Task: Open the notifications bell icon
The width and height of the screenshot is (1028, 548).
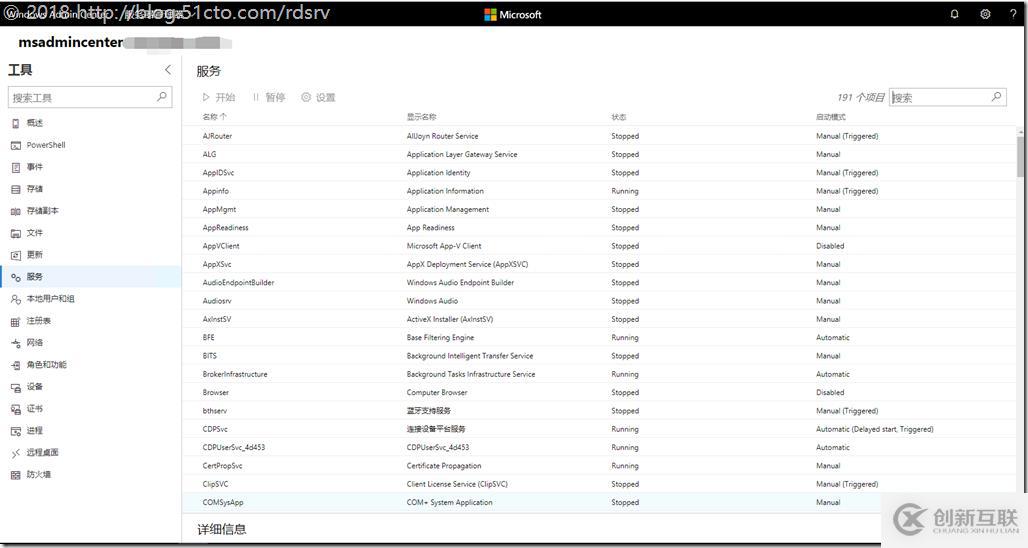Action: coord(955,14)
